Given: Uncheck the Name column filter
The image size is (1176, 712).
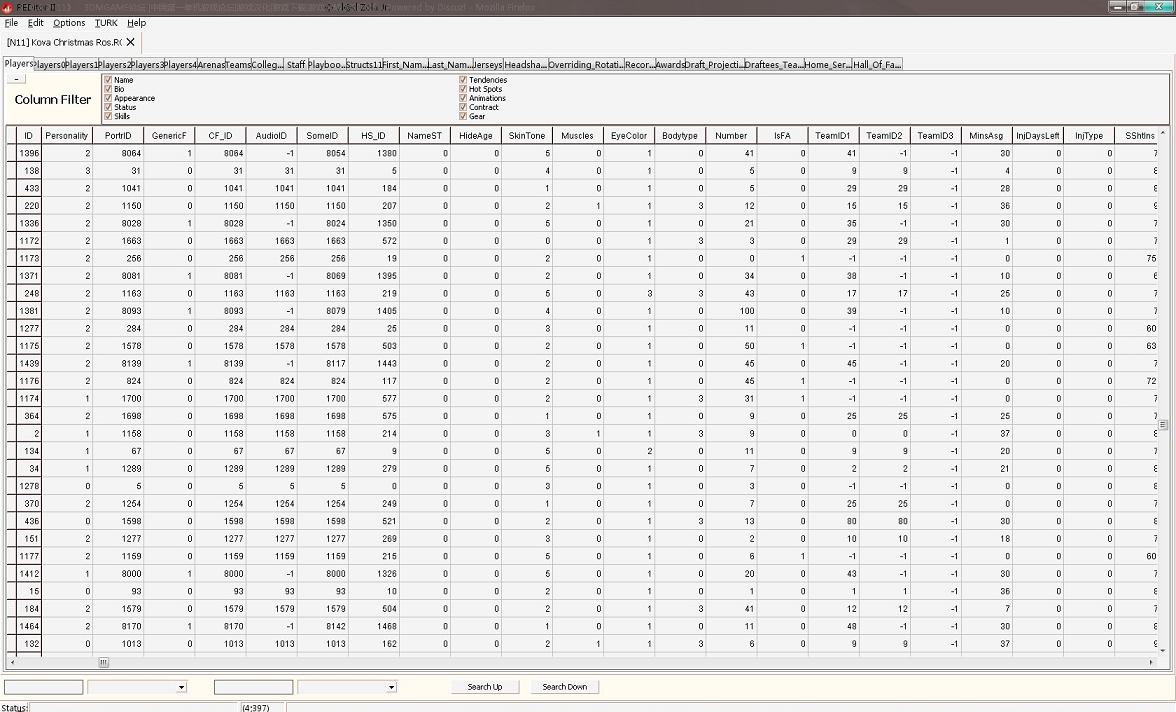Looking at the screenshot, I should pyautogui.click(x=108, y=80).
